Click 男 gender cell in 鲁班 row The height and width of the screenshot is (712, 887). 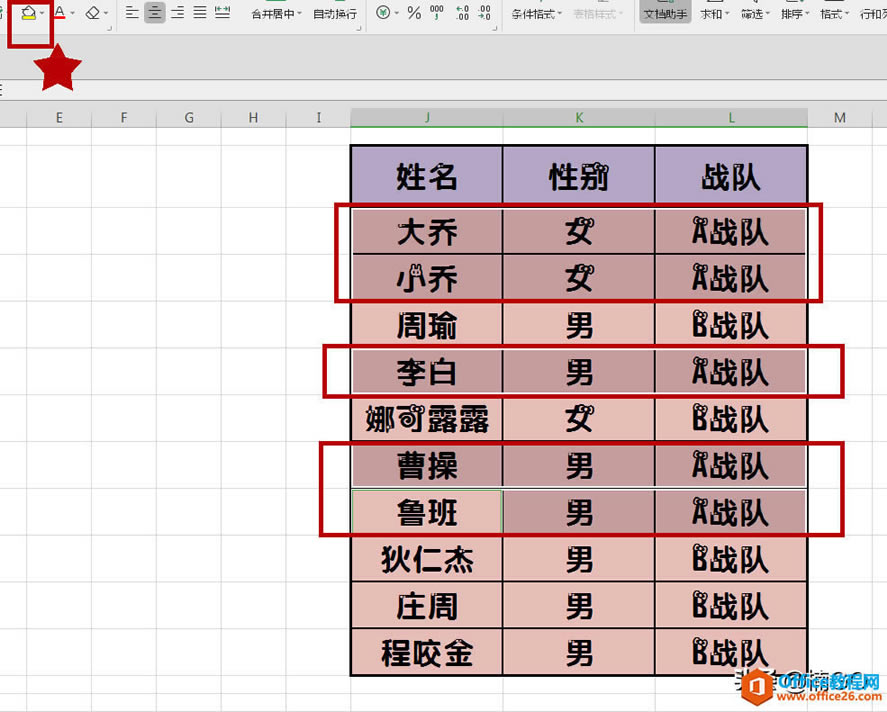point(579,512)
